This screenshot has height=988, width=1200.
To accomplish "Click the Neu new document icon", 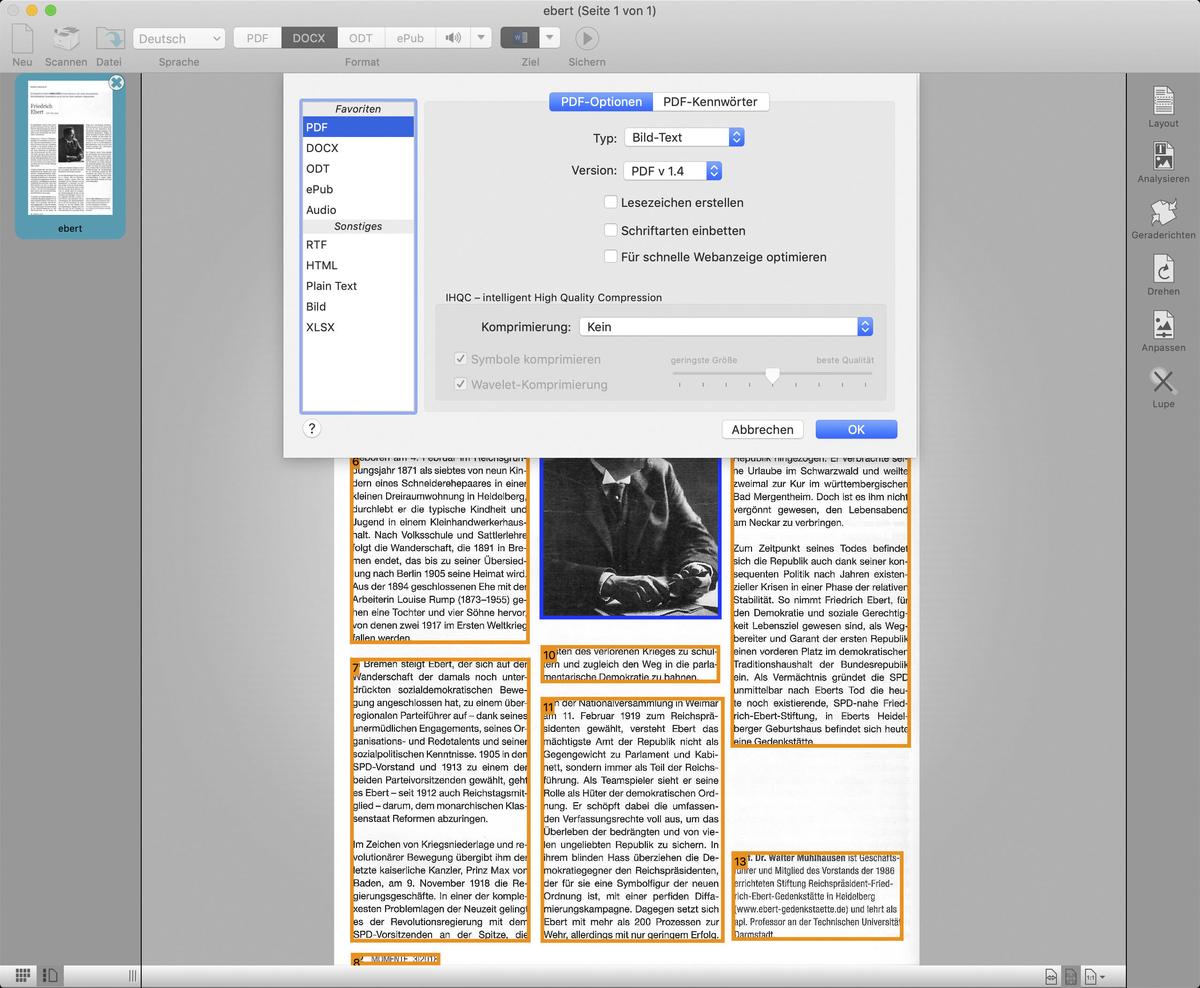I will pos(22,38).
